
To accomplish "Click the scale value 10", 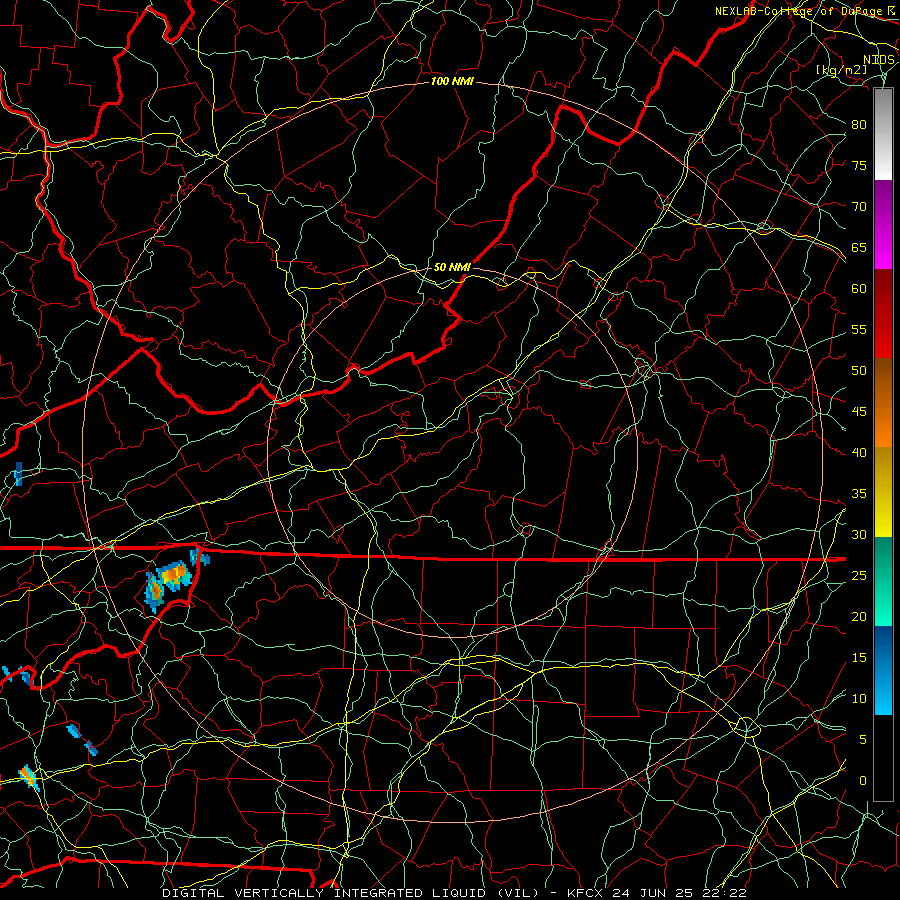I will [x=859, y=699].
